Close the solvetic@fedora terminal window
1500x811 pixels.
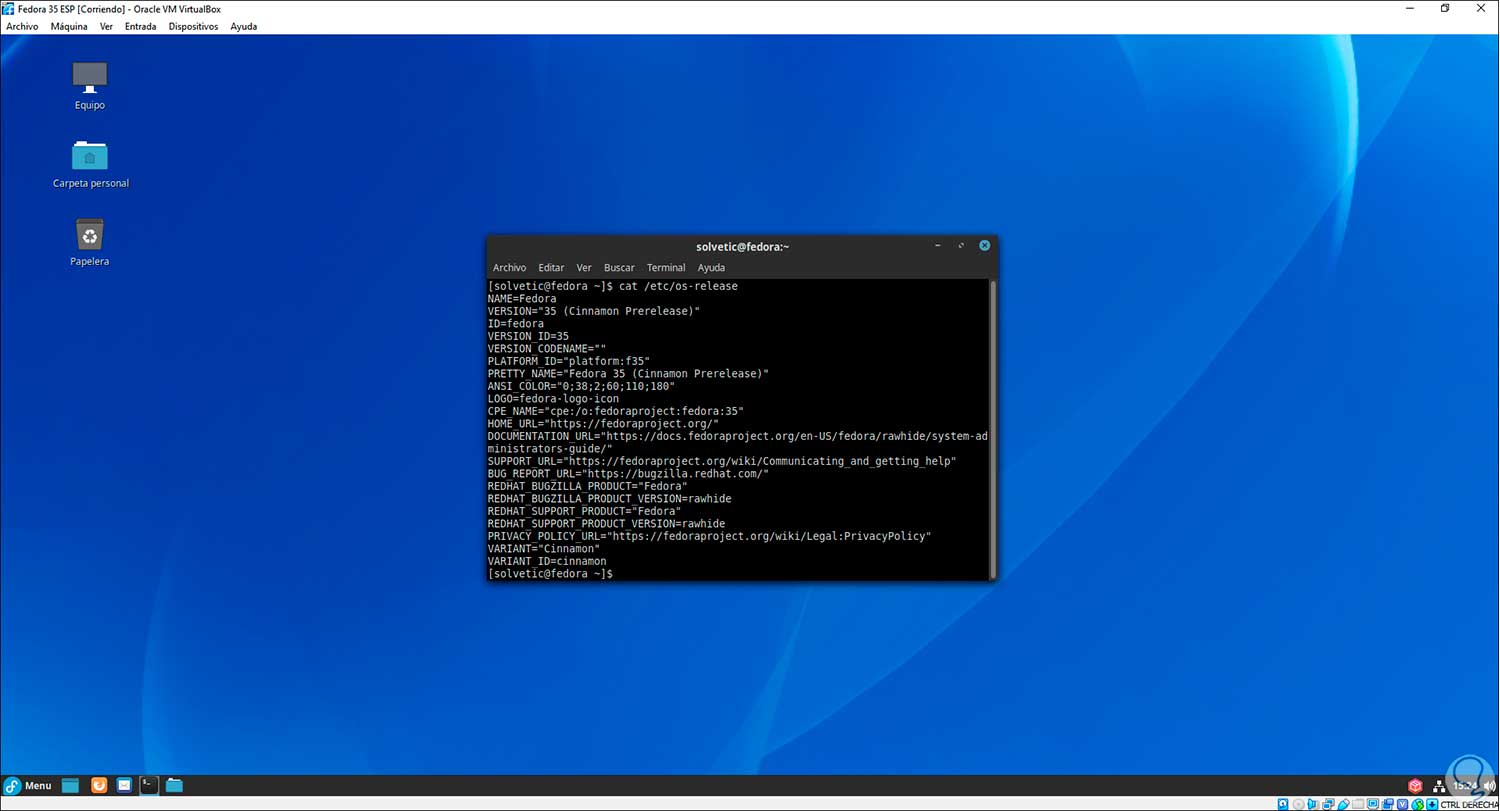[x=985, y=246]
